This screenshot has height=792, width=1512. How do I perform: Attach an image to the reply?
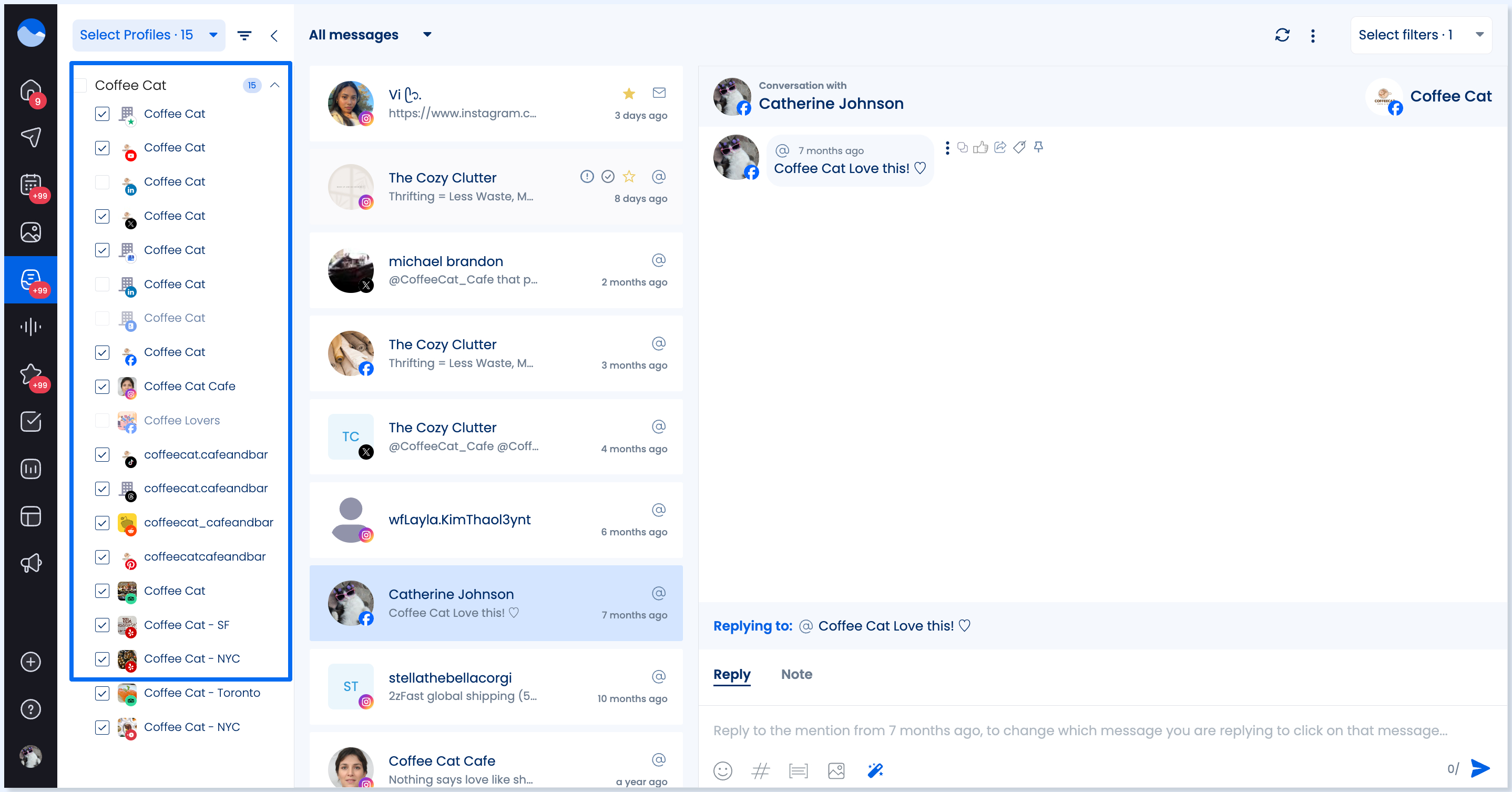(836, 770)
